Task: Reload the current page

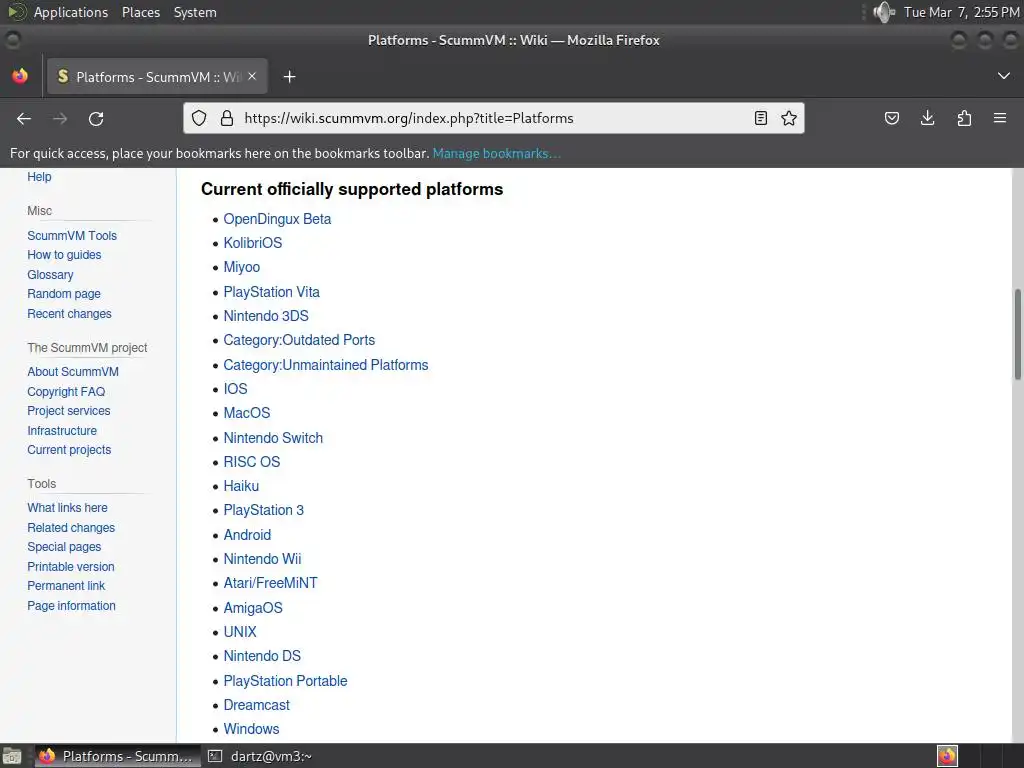Action: pos(96,119)
